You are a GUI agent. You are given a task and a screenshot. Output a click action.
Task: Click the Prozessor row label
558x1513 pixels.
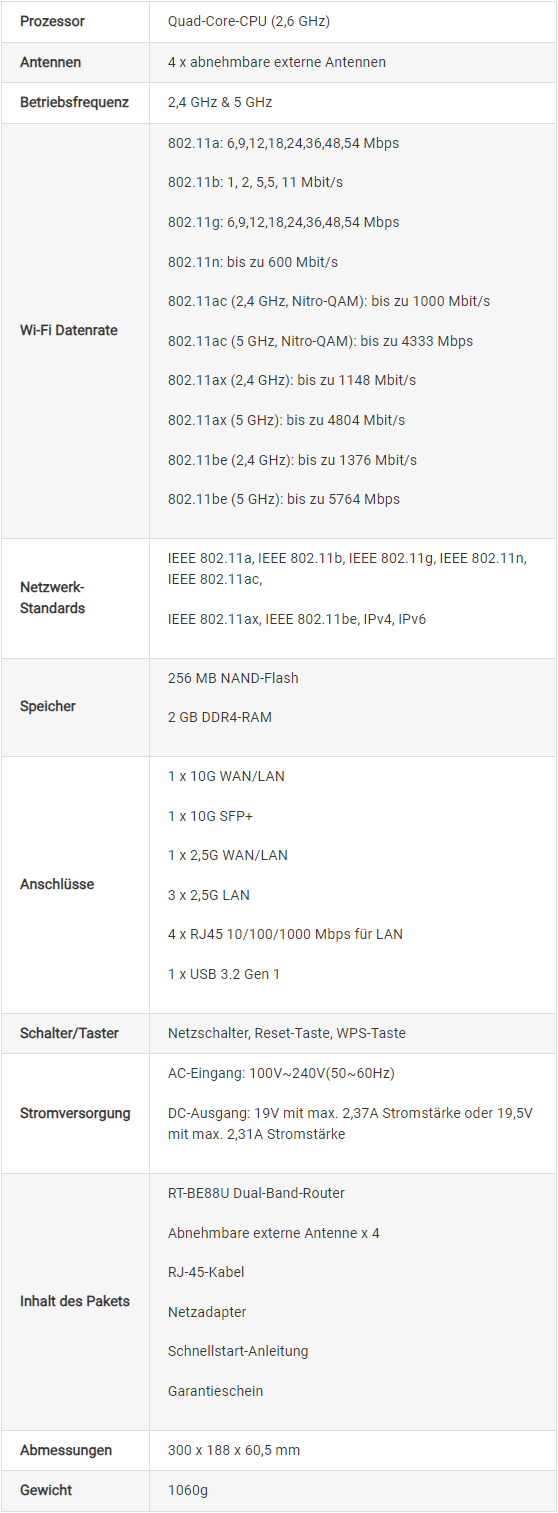[x=52, y=21]
